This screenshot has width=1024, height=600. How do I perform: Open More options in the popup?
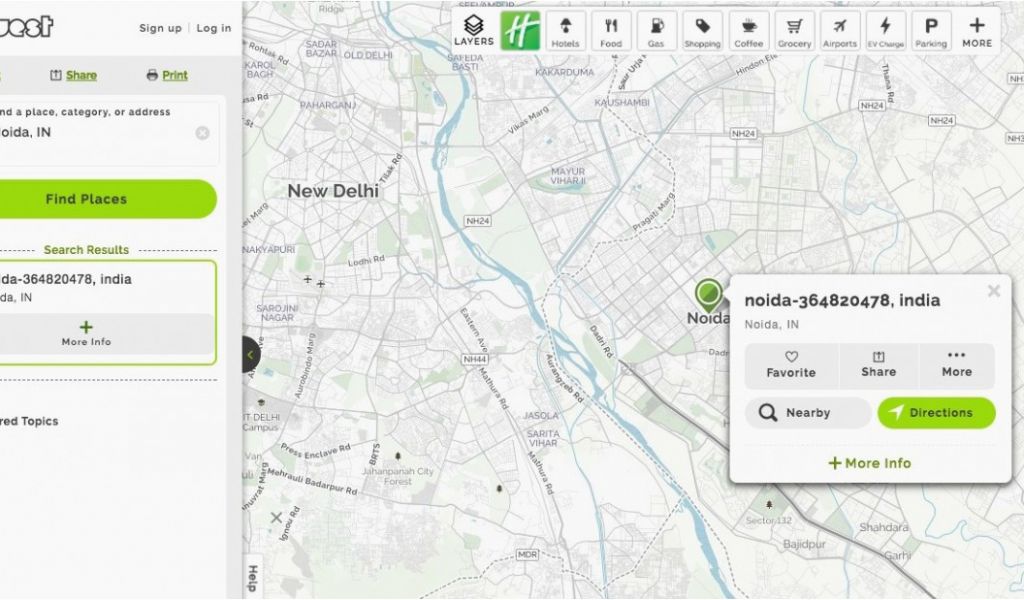(x=957, y=366)
